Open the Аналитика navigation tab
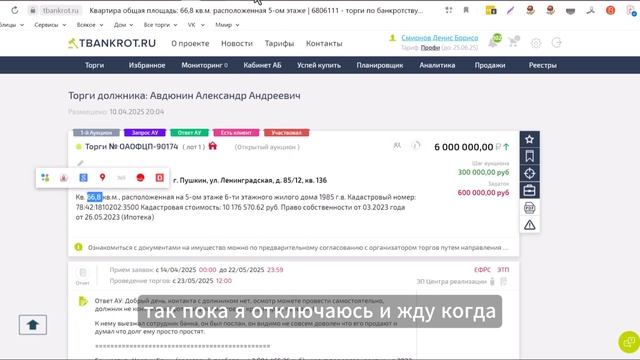 [x=437, y=65]
